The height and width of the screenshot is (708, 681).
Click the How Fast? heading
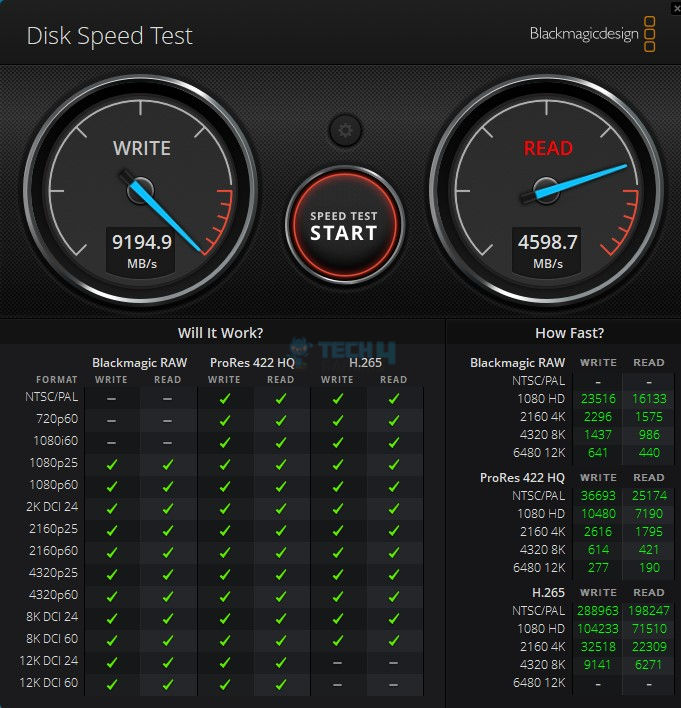pyautogui.click(x=569, y=333)
